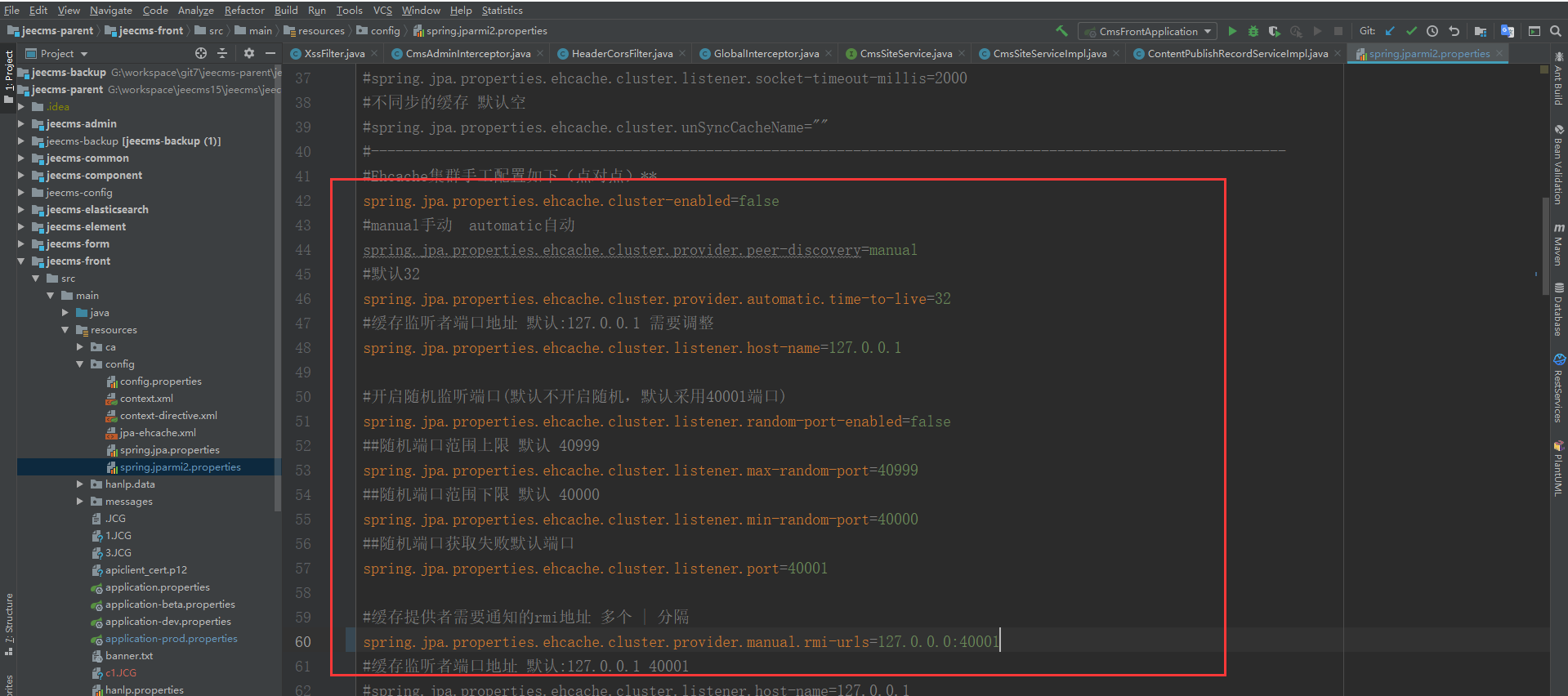Click jeecms-front in the breadcrumb bar
1568x696 pixels.
(151, 31)
